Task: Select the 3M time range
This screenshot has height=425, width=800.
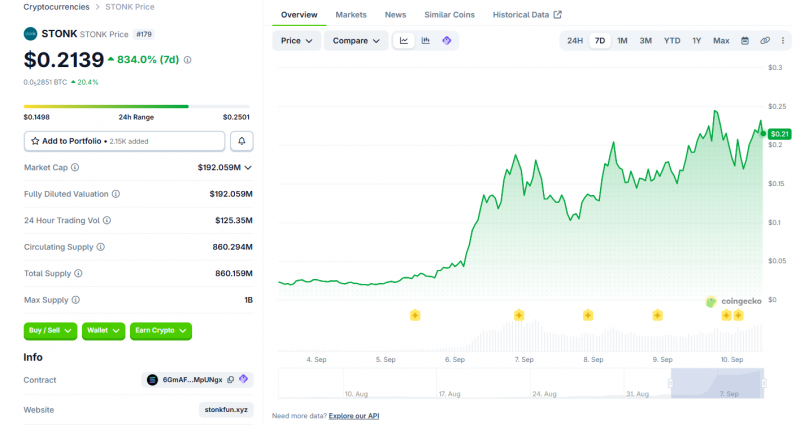Action: click(x=645, y=41)
